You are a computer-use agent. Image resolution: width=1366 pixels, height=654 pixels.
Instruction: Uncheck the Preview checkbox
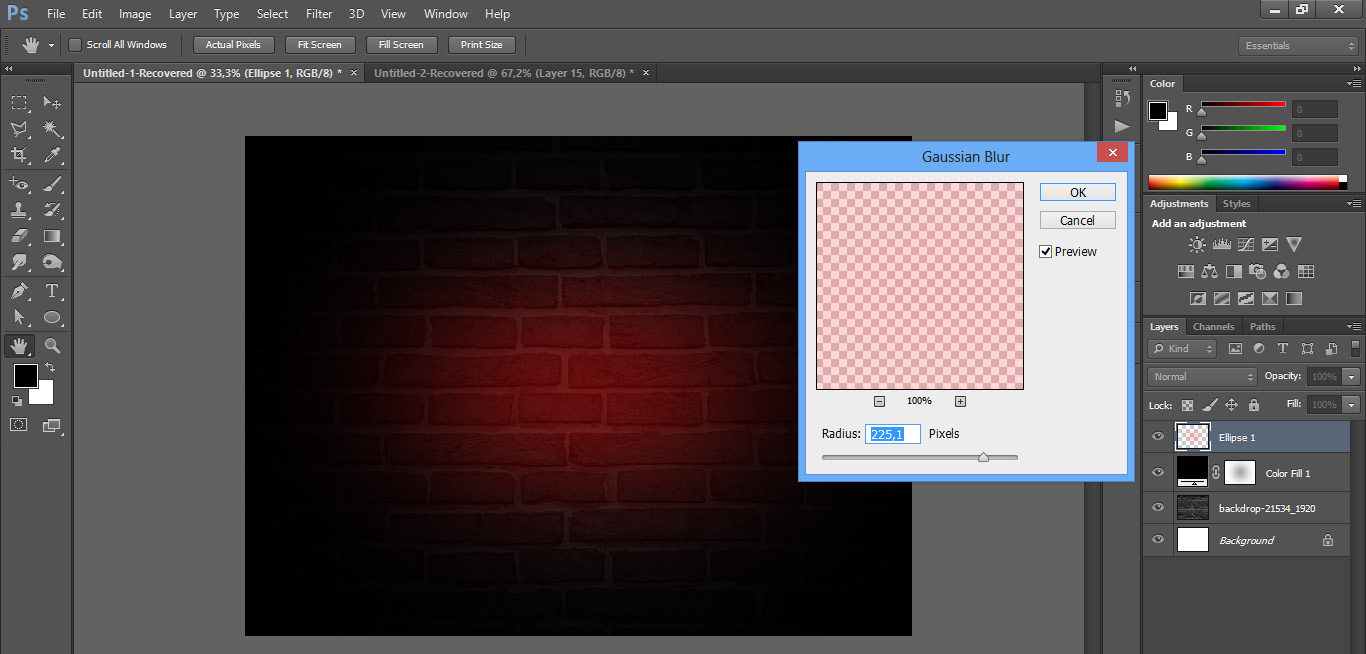[1046, 252]
